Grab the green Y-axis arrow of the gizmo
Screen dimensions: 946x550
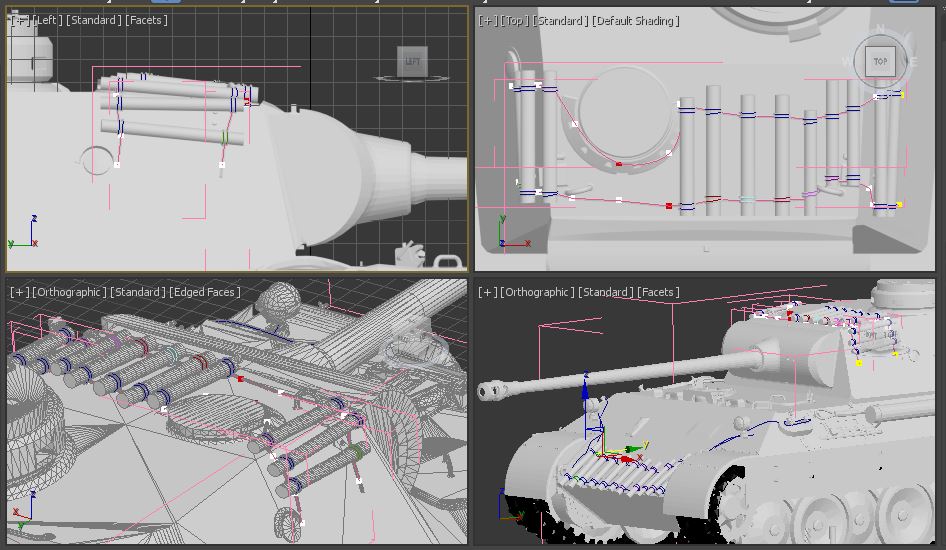click(x=633, y=448)
